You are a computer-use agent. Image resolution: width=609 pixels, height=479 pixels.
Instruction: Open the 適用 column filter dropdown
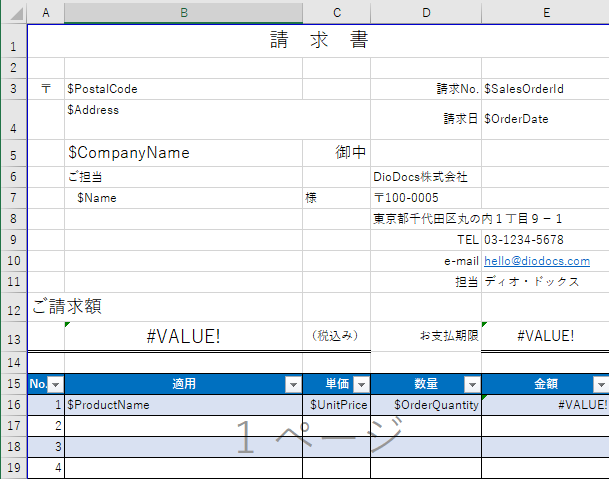pos(293,385)
